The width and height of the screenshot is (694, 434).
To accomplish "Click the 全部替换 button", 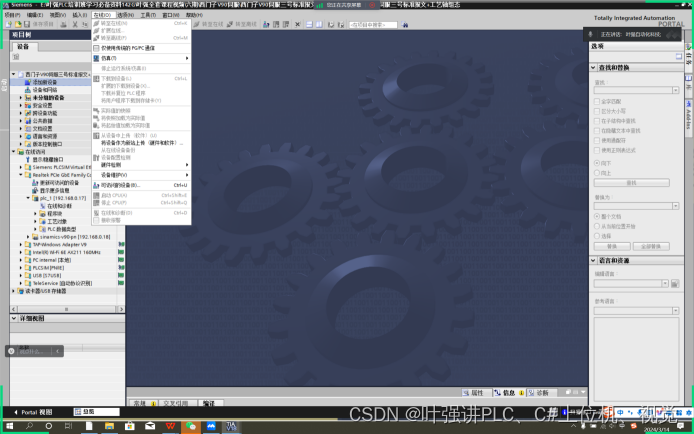I will [x=651, y=246].
